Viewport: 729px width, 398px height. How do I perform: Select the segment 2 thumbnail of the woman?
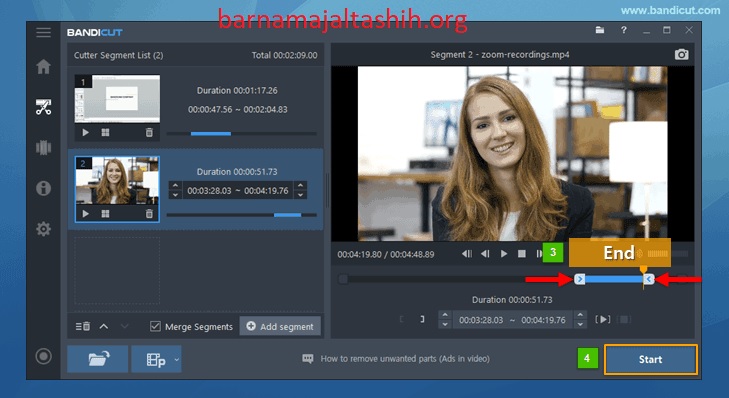[117, 180]
